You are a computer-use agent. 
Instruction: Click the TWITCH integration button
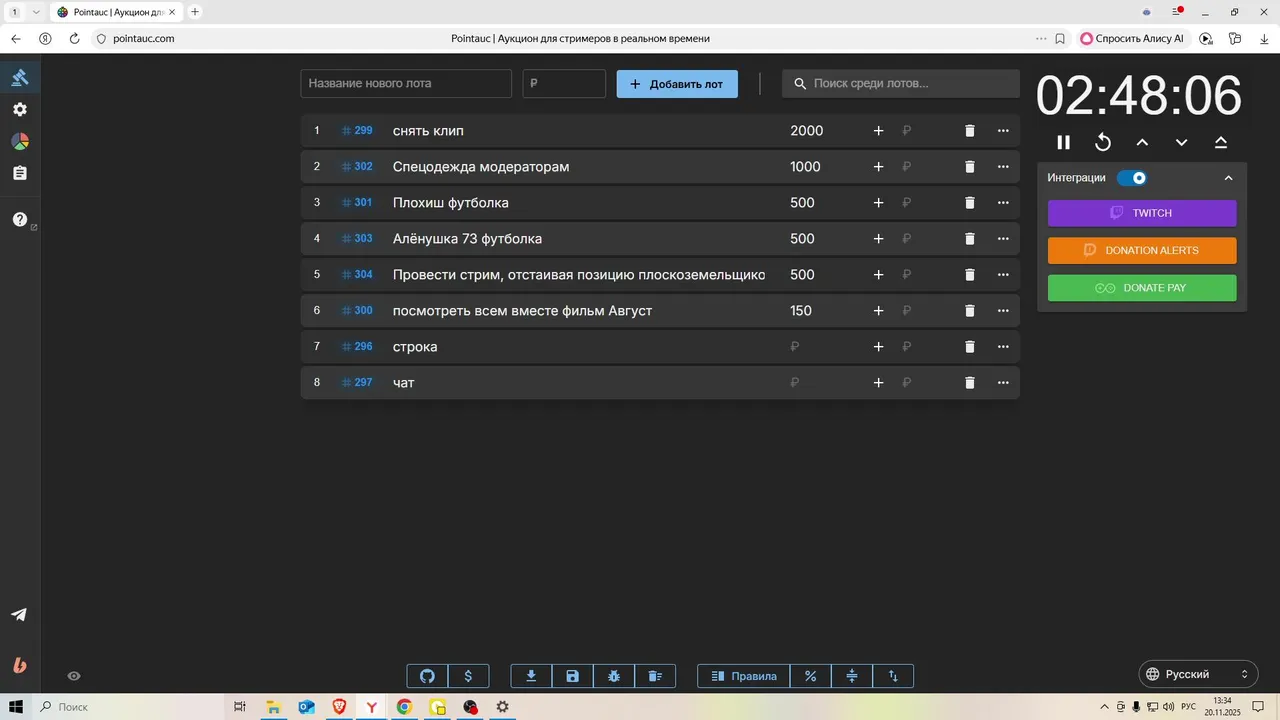point(1142,213)
